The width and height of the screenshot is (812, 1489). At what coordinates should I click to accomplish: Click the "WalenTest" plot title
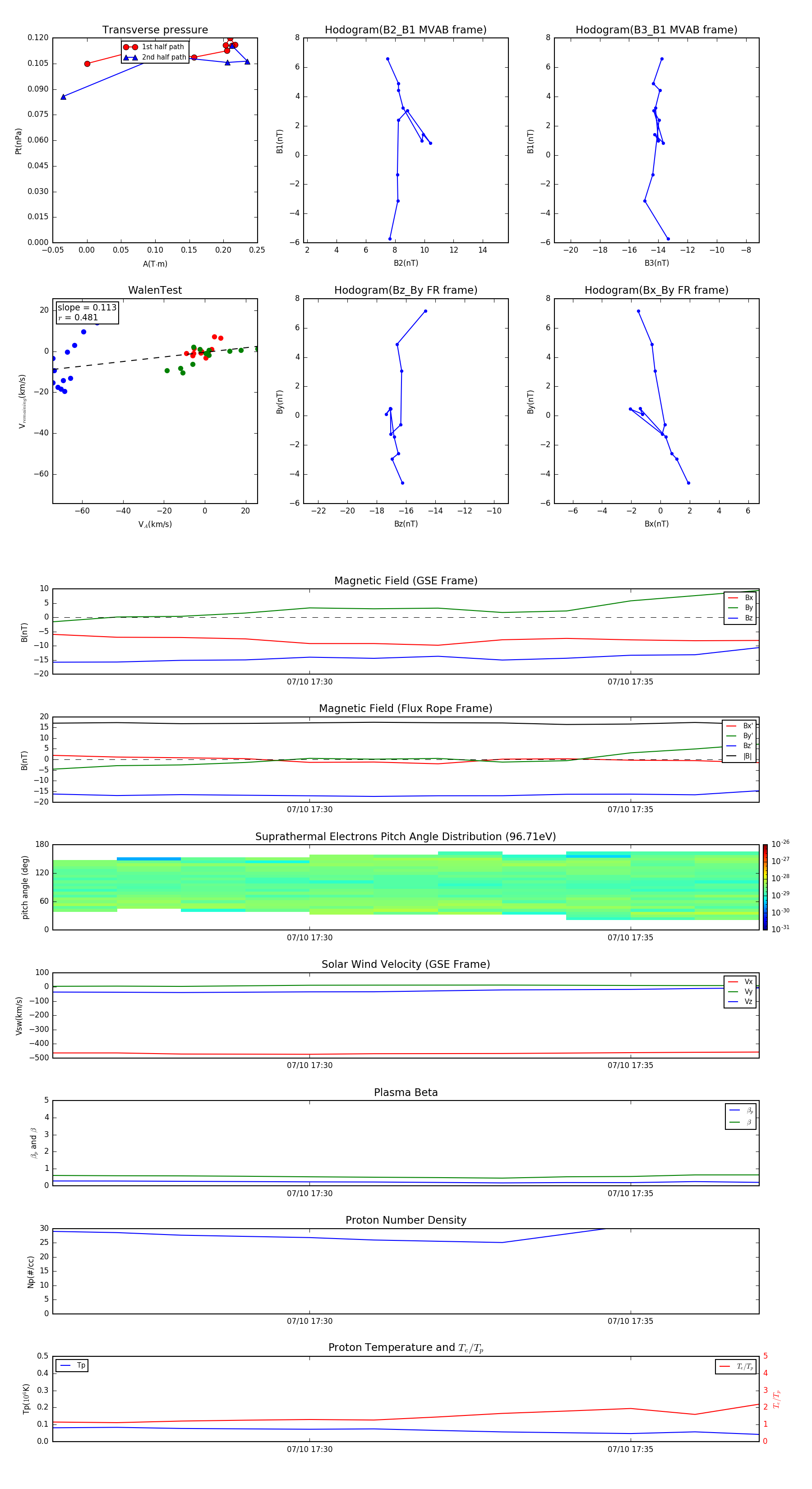155,290
